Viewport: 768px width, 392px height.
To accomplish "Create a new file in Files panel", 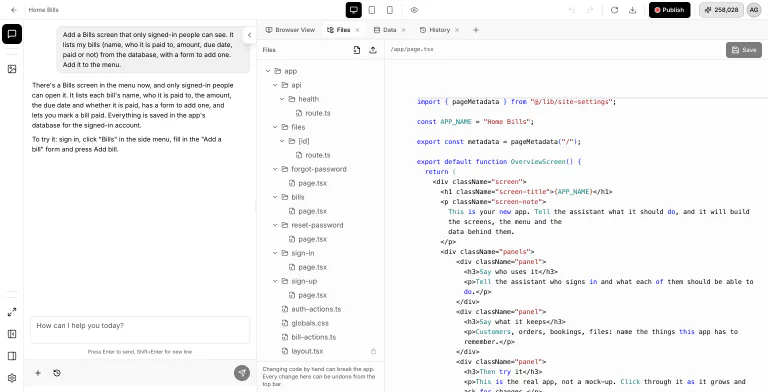I will coord(357,49).
